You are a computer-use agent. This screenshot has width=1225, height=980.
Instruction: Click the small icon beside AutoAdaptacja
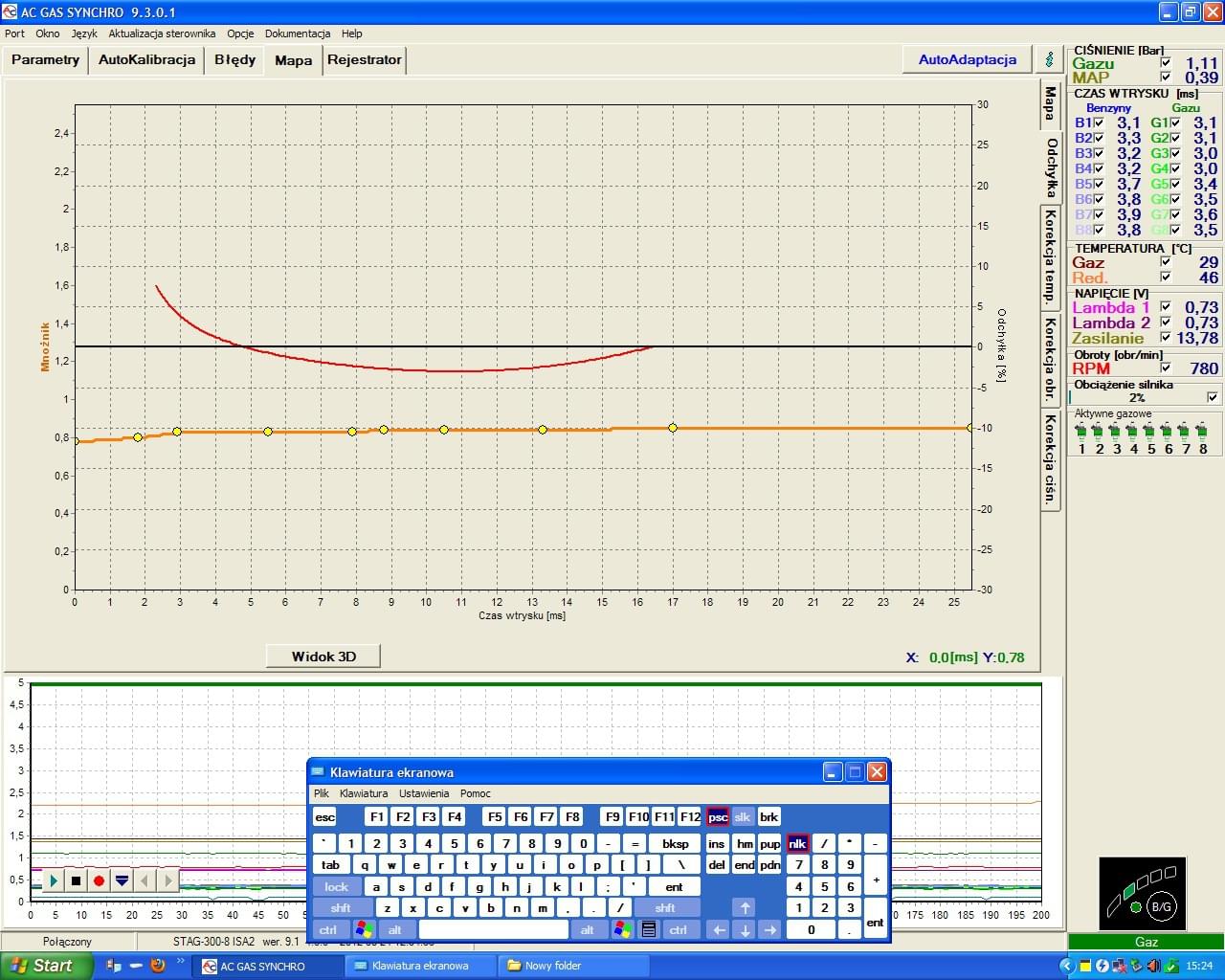pyautogui.click(x=1049, y=59)
